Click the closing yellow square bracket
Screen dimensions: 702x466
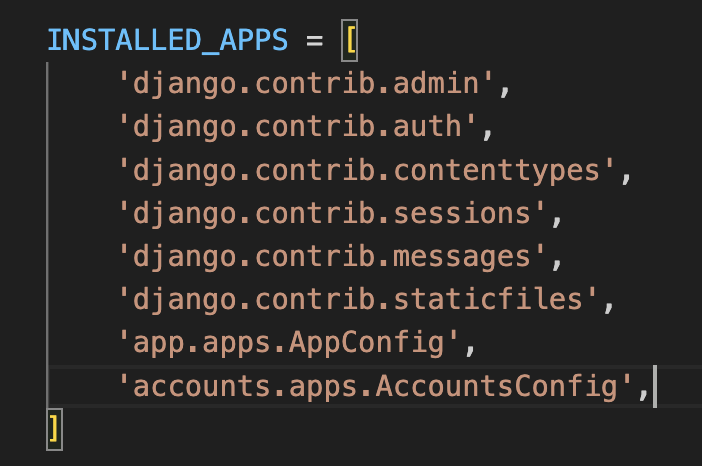pos(54,429)
